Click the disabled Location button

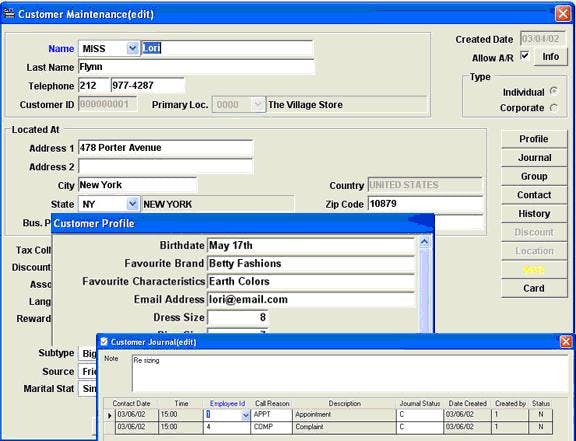pos(534,251)
